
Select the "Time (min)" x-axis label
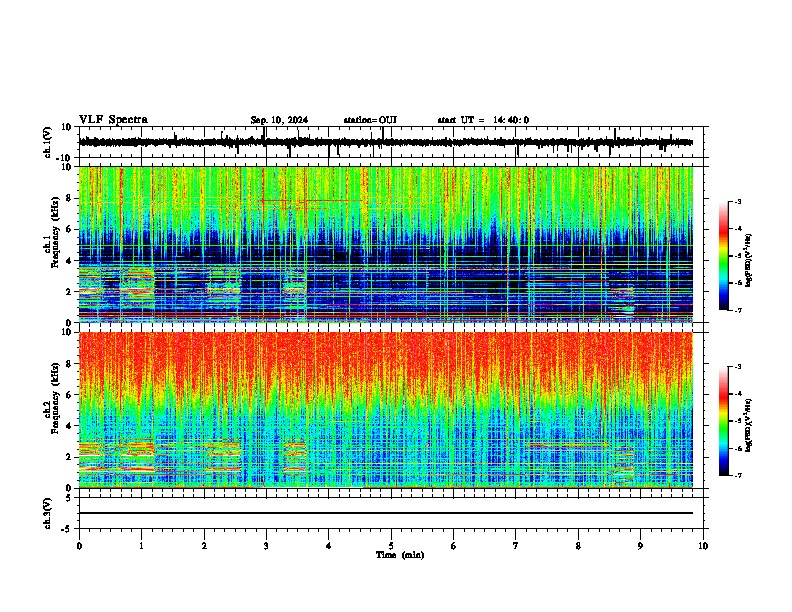click(x=400, y=555)
